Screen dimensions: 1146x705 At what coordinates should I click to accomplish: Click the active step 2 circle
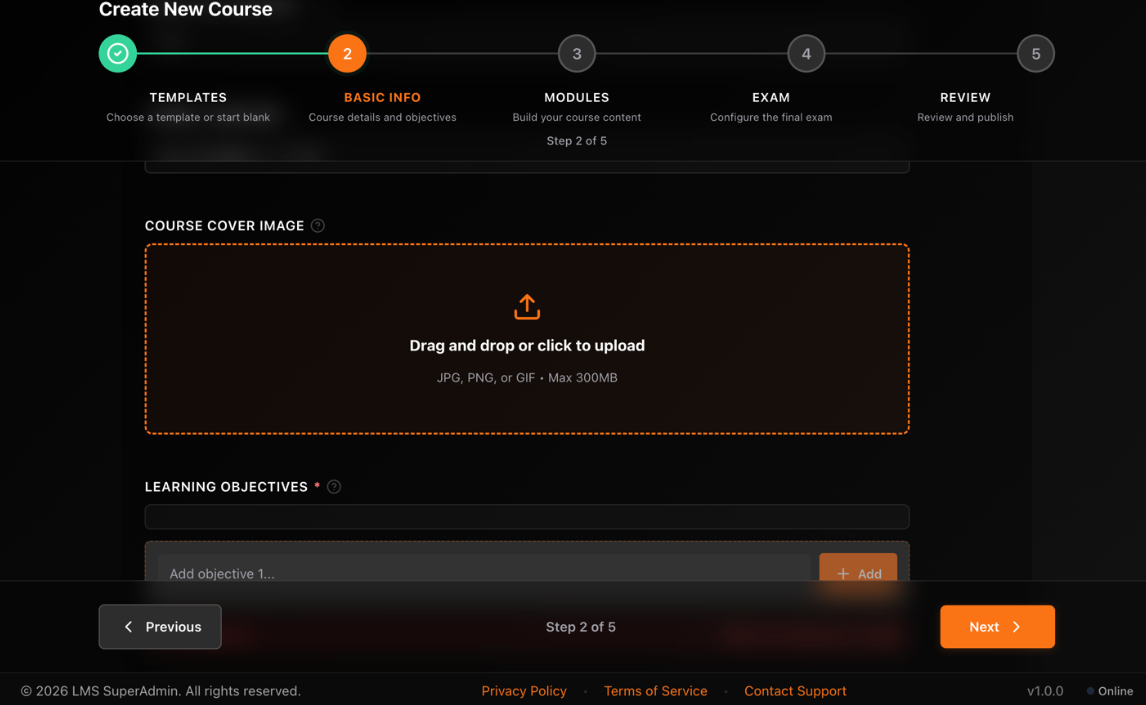click(347, 54)
